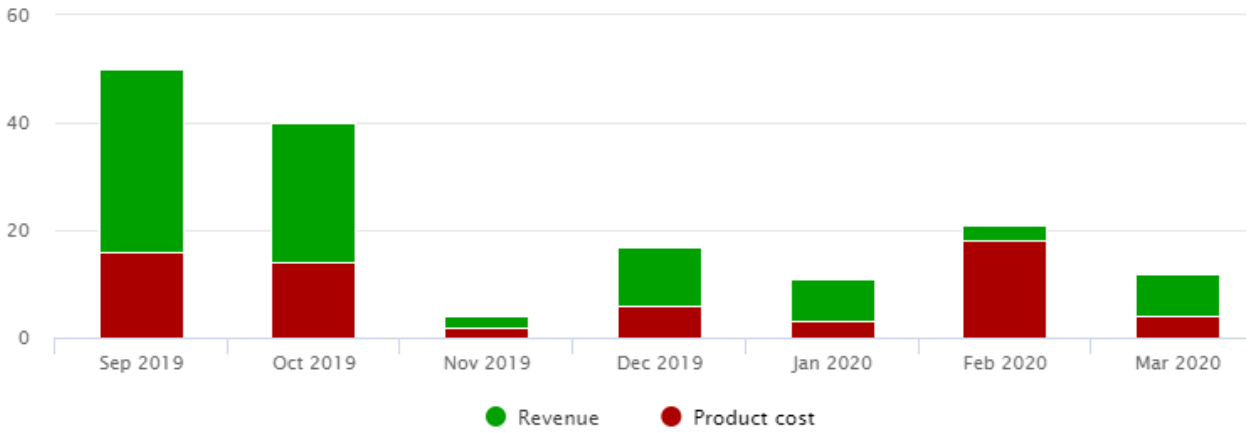Select the Dec 2019 red Product cost segment
This screenshot has height=433, width=1255.
click(659, 322)
